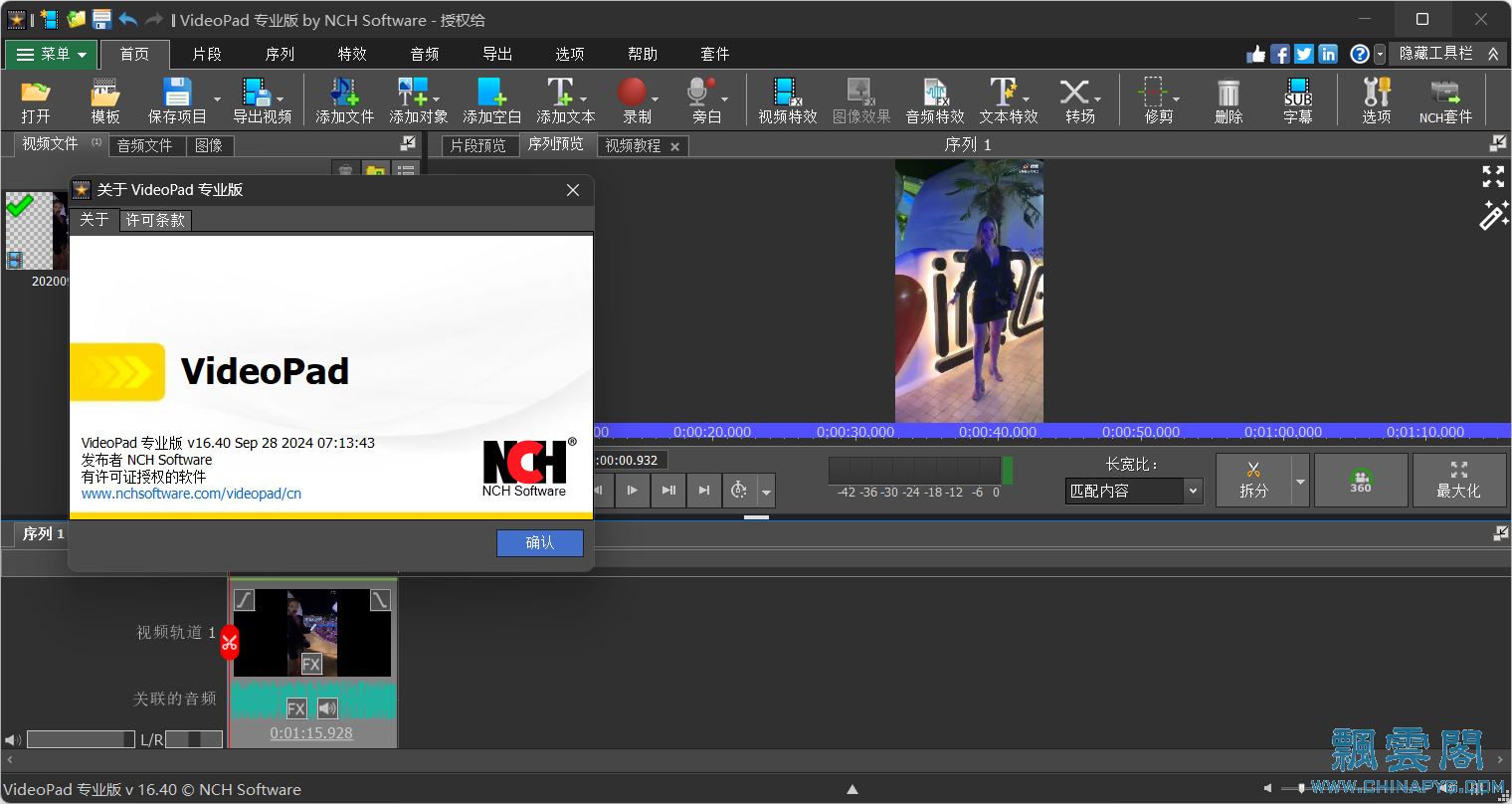Open the nchsoftware.com/videopad/cn link
1512x804 pixels.
pos(191,494)
